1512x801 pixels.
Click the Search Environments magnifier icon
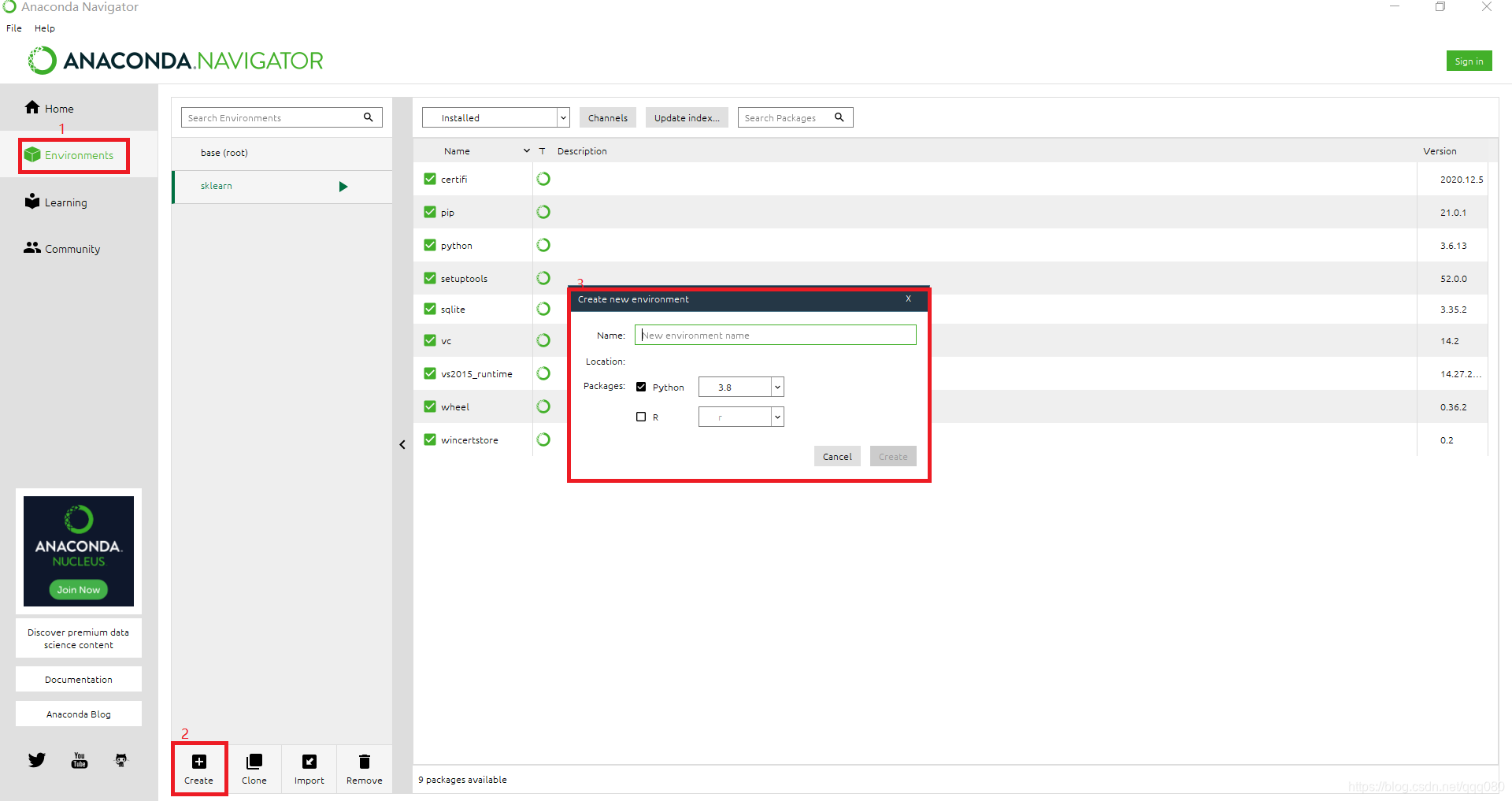point(368,117)
